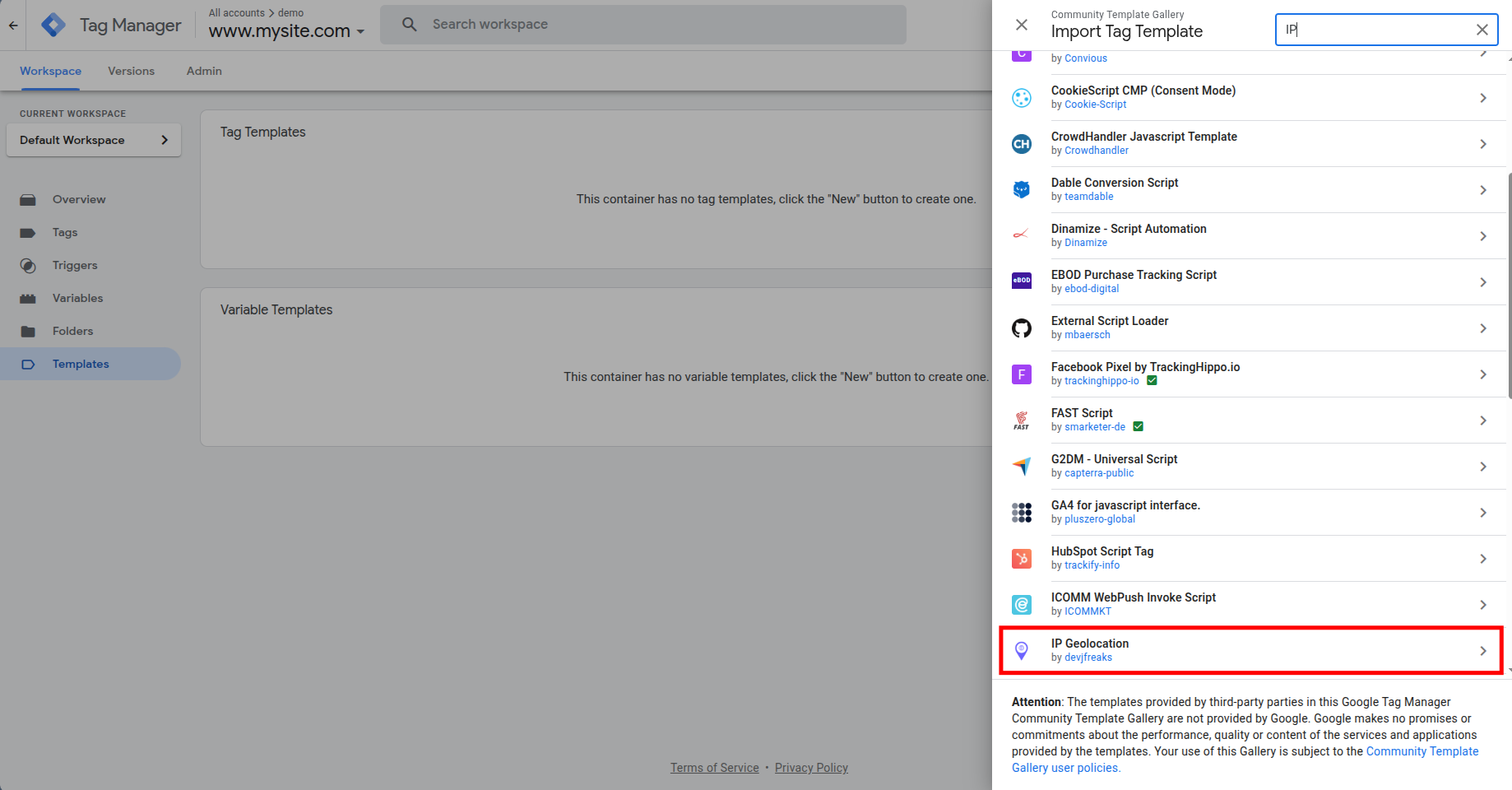Click the verified badge next to smarketer-de
1512x790 pixels.
[1139, 426]
